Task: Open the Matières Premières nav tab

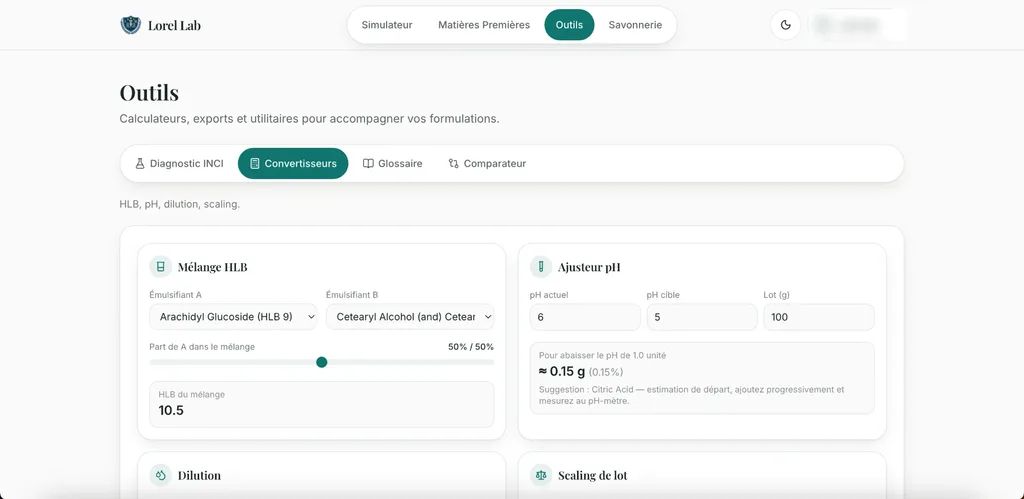Action: pos(484,25)
